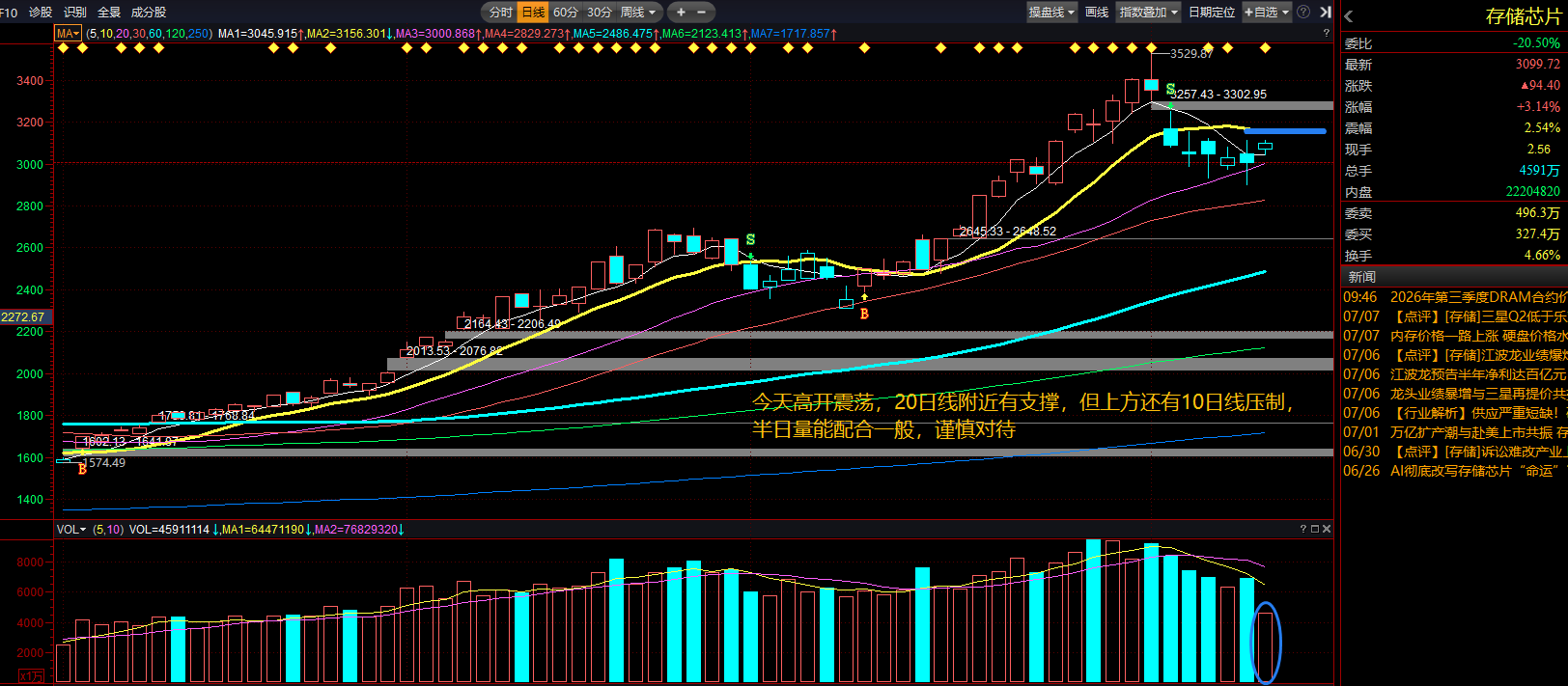Zoom in the chart with plus button

point(681,13)
